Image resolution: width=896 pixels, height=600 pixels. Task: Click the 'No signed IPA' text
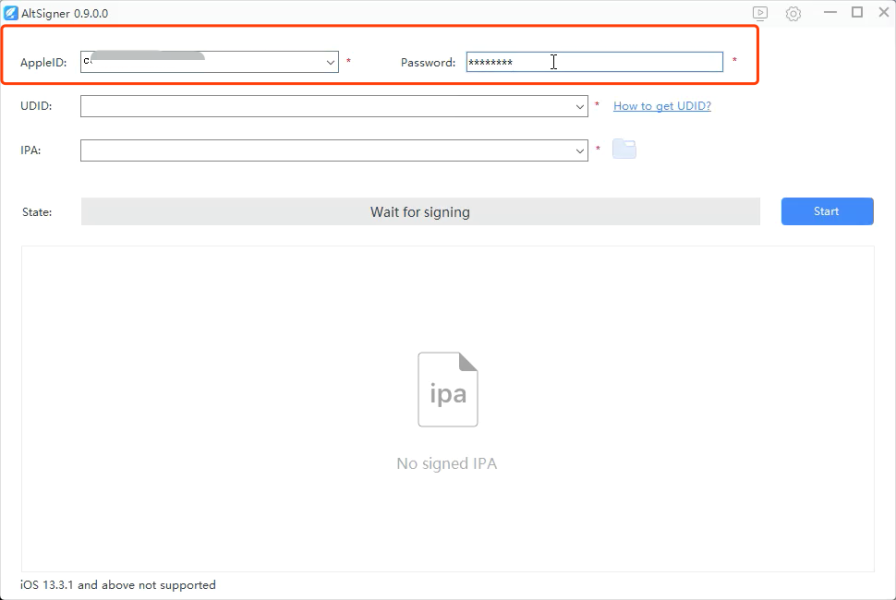(447, 464)
